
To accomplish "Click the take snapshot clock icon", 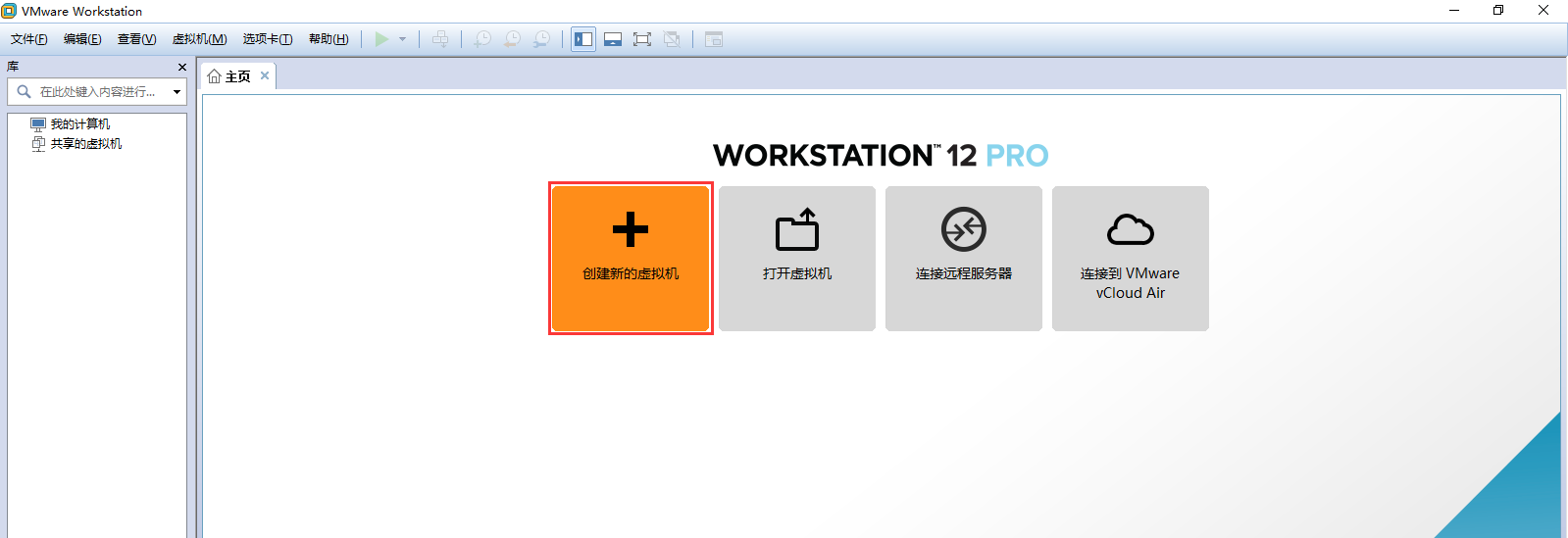I will (x=482, y=39).
